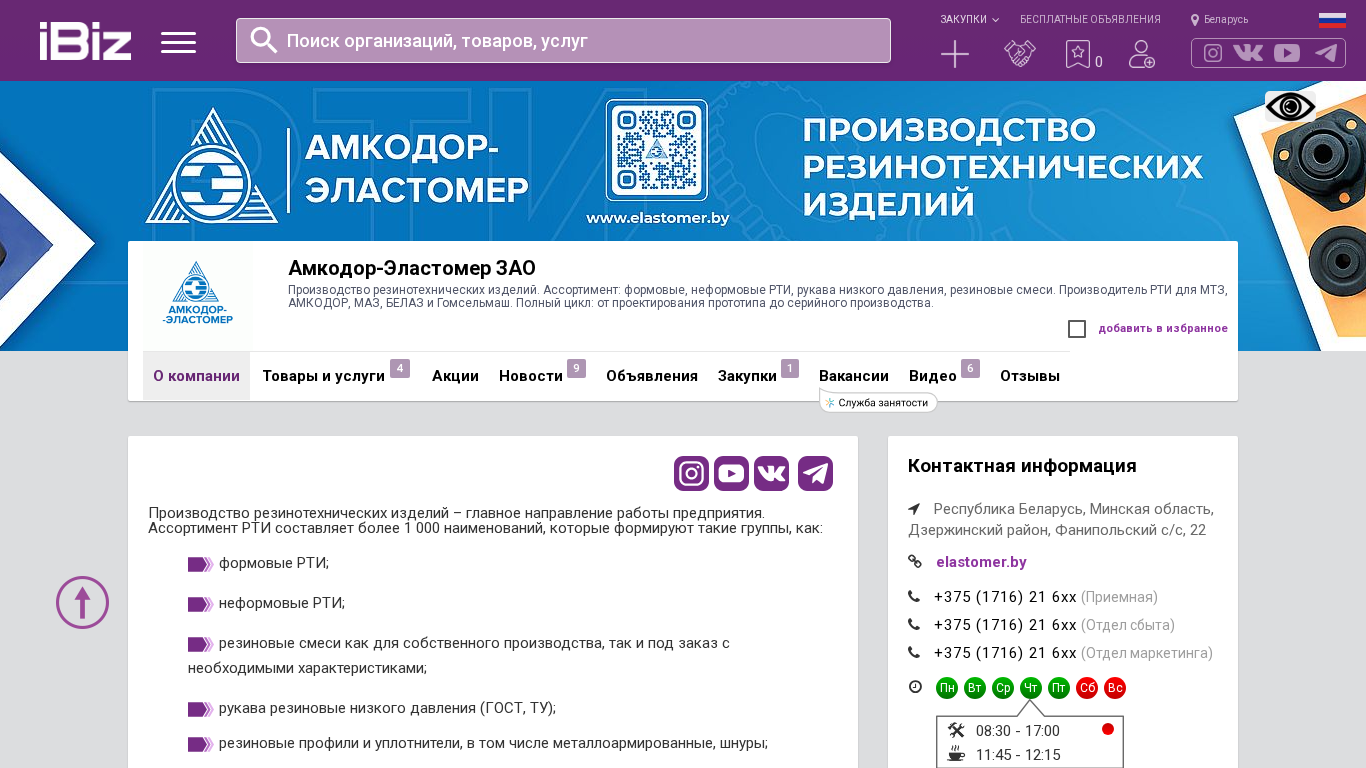This screenshot has height=768, width=1366.
Task: Open the Объявления tab
Action: [652, 376]
